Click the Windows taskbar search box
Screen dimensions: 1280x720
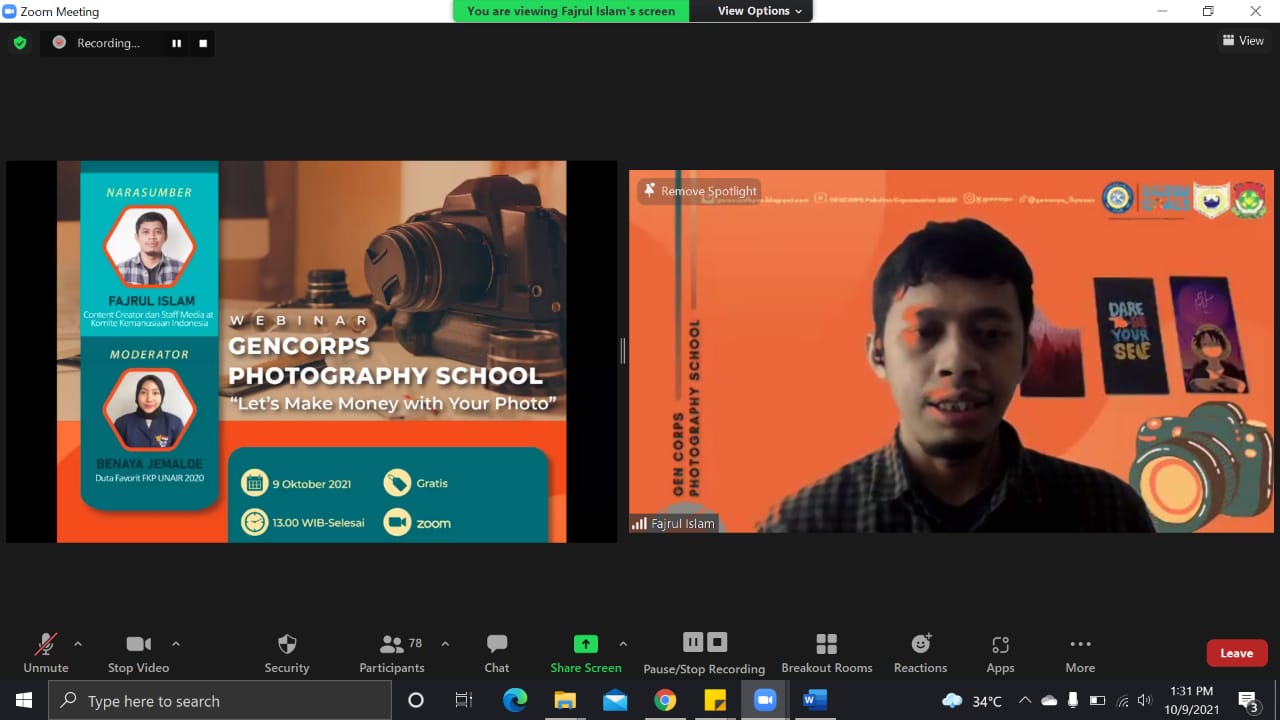(x=220, y=701)
